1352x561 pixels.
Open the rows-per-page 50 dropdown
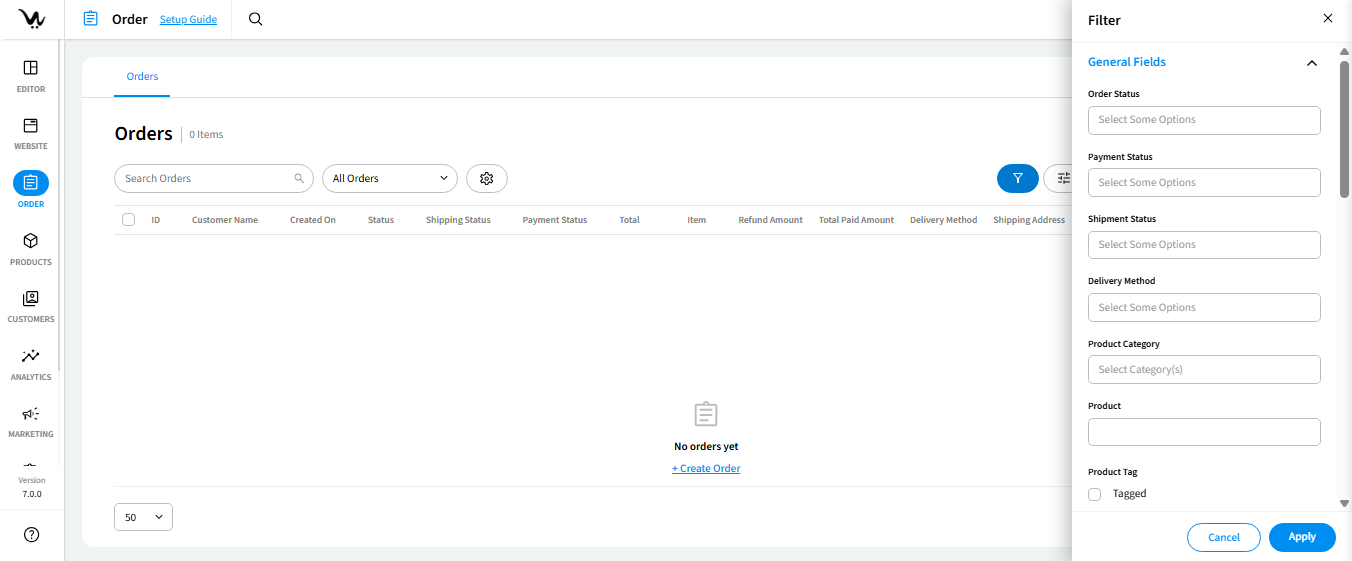tap(143, 517)
